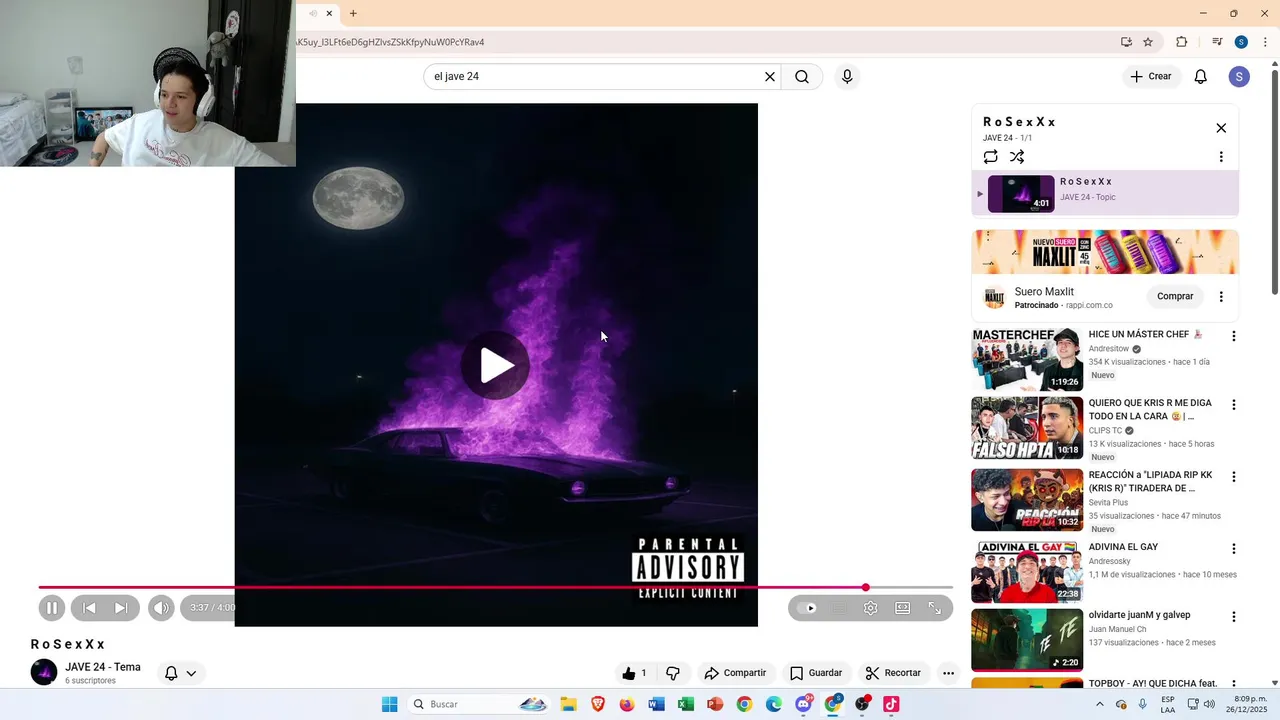Close the current Chrome tab

click(x=329, y=13)
